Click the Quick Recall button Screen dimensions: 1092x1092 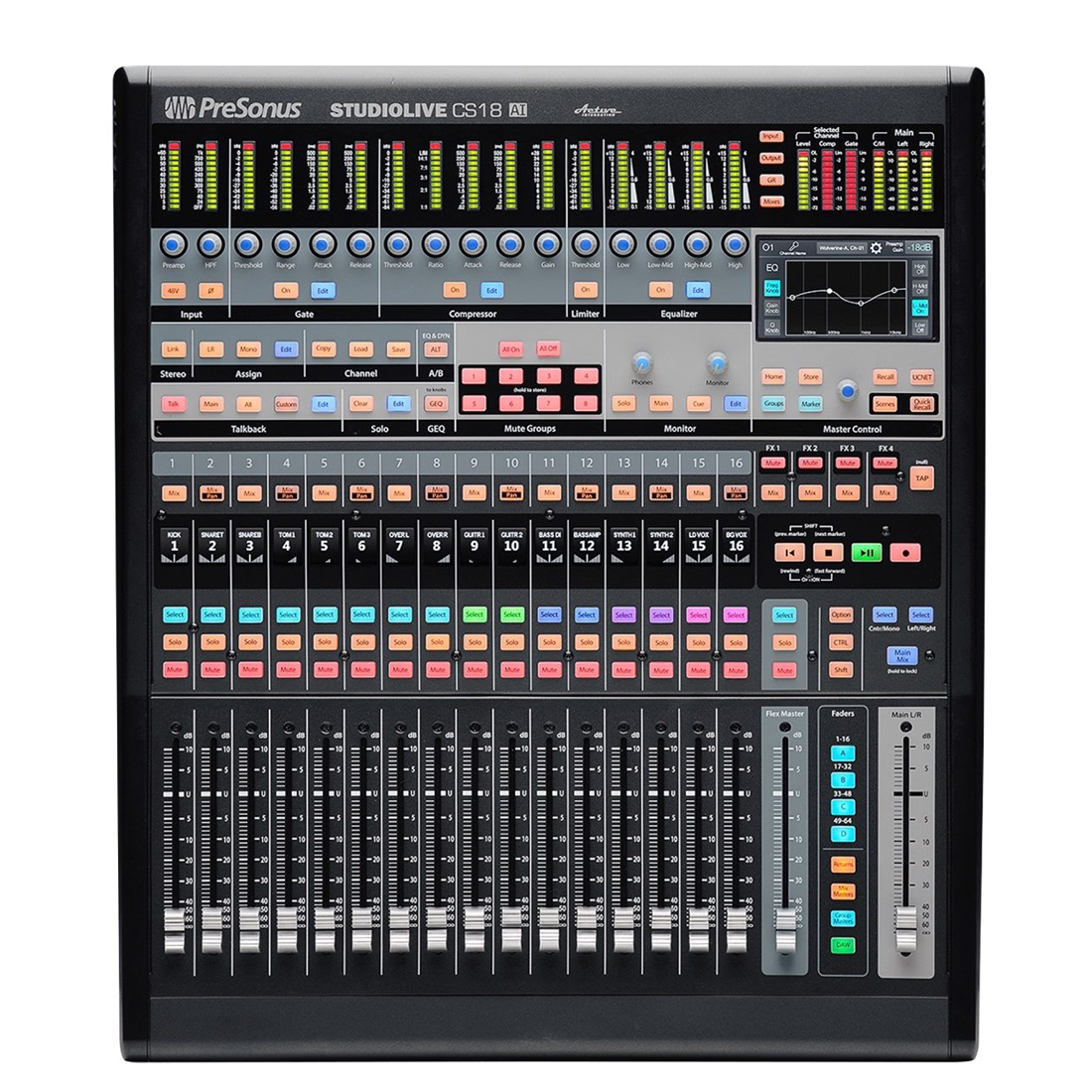(x=922, y=404)
